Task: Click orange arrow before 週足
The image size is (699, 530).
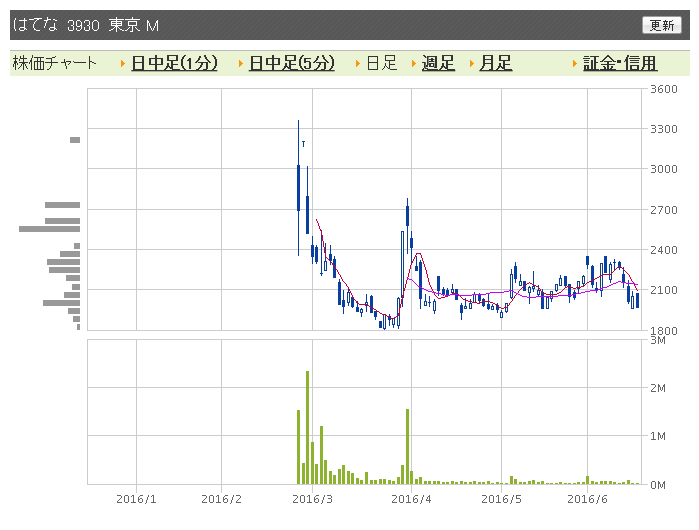Action: (x=414, y=64)
